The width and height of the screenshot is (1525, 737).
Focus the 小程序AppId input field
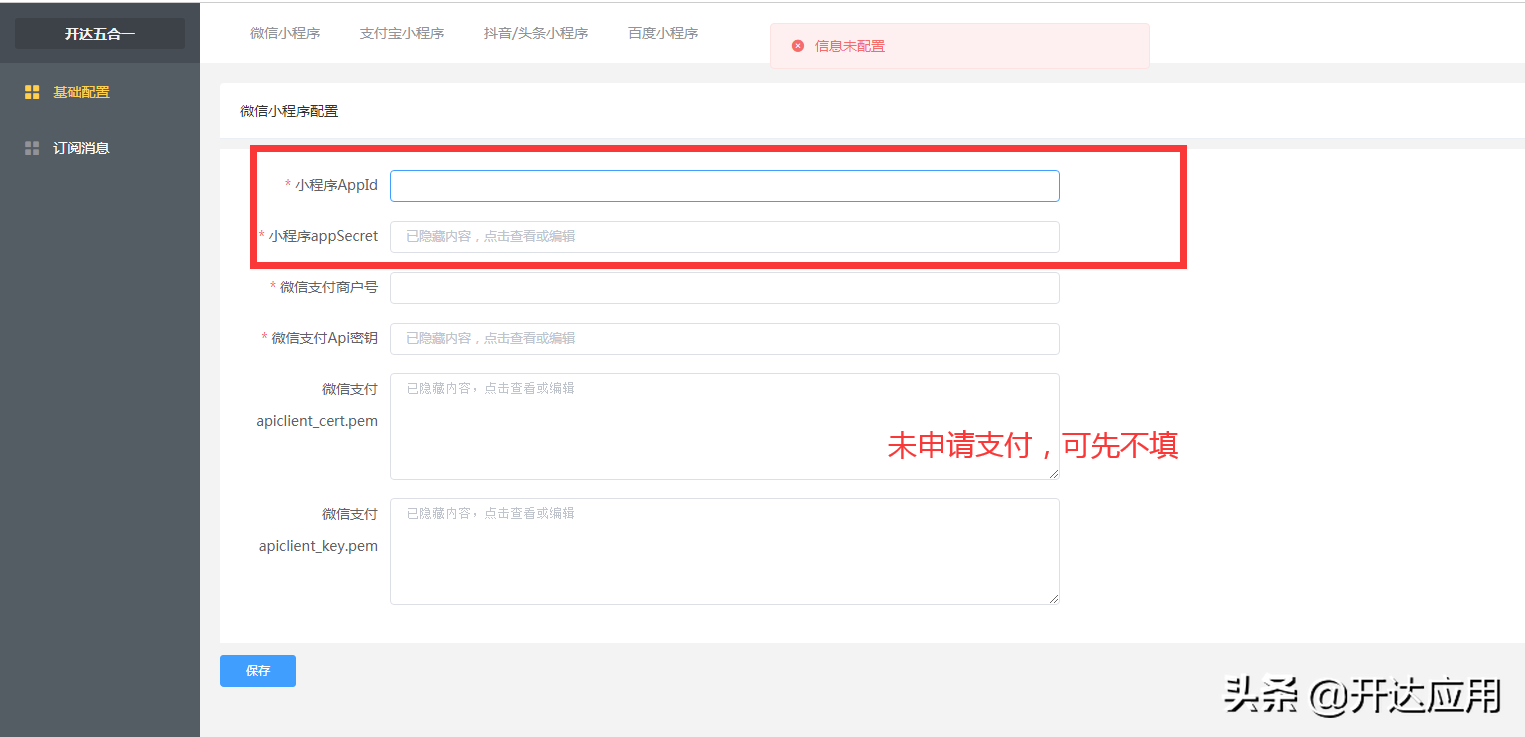(x=725, y=186)
